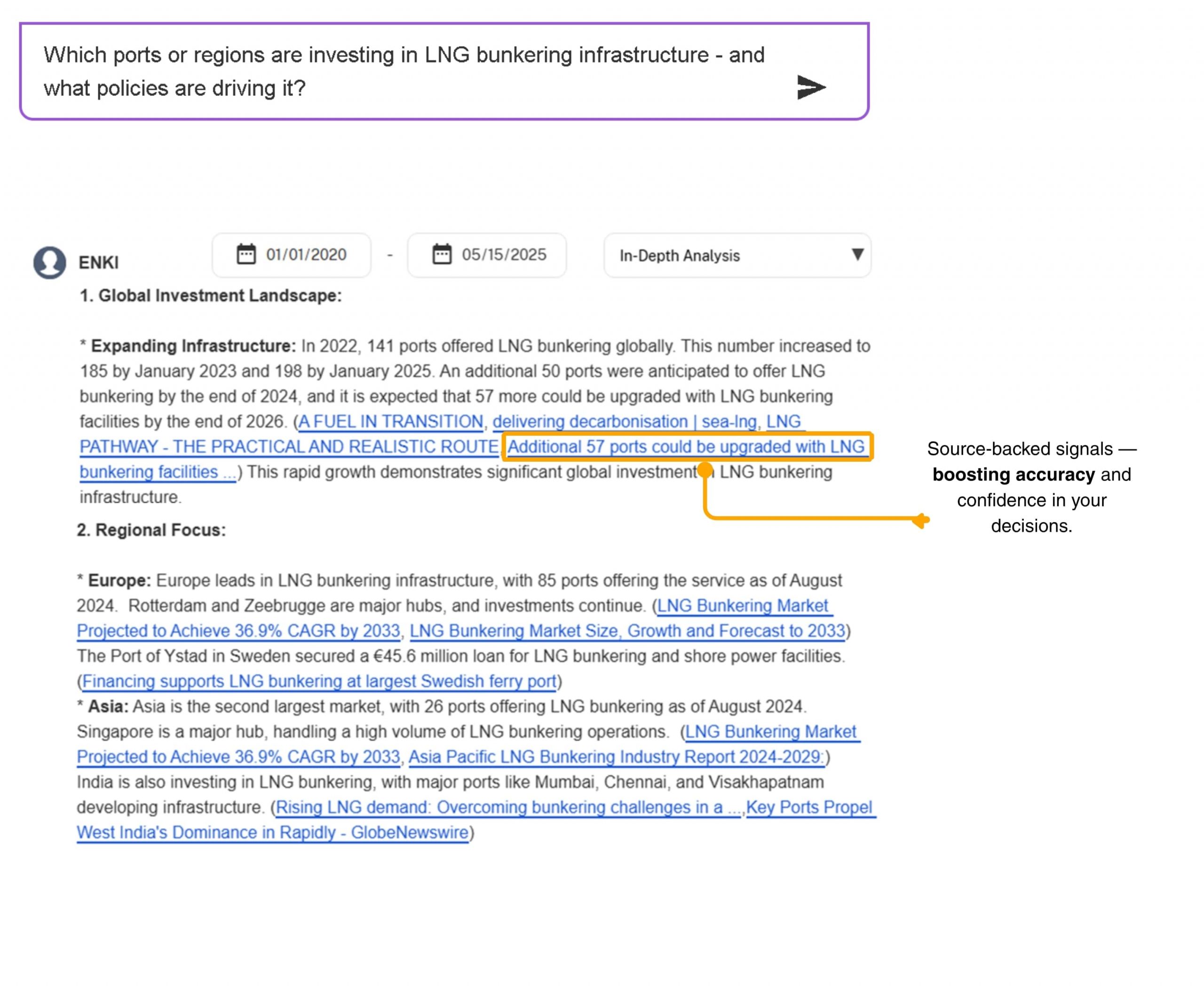The width and height of the screenshot is (1204, 1003).
Task: Click the end date calendar icon
Action: (x=442, y=254)
